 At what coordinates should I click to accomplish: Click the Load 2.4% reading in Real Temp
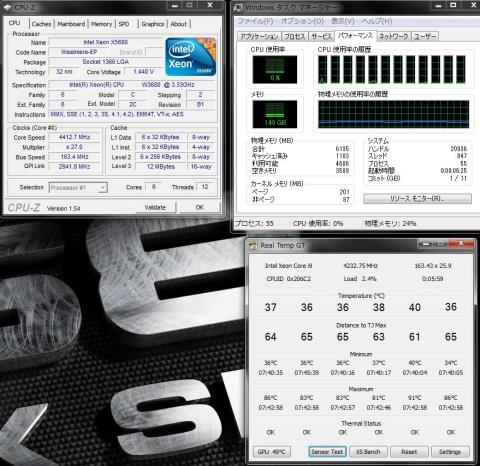(x=361, y=279)
